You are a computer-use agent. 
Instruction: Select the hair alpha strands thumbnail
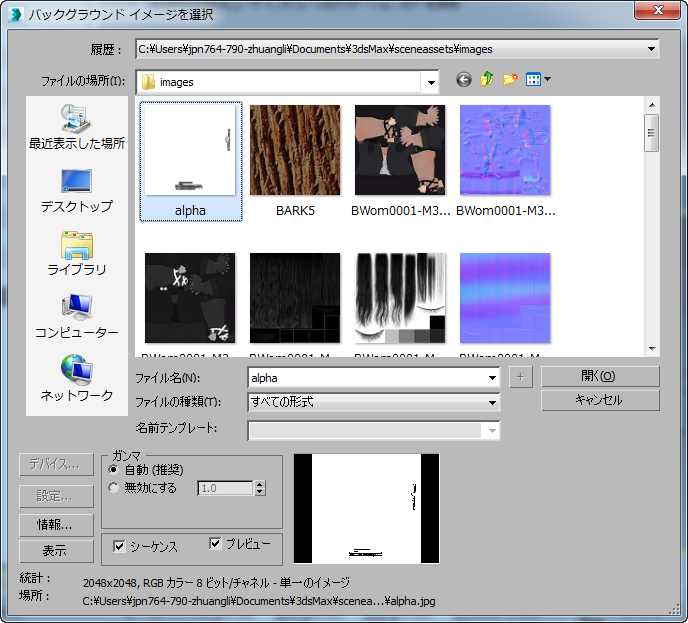(400, 298)
